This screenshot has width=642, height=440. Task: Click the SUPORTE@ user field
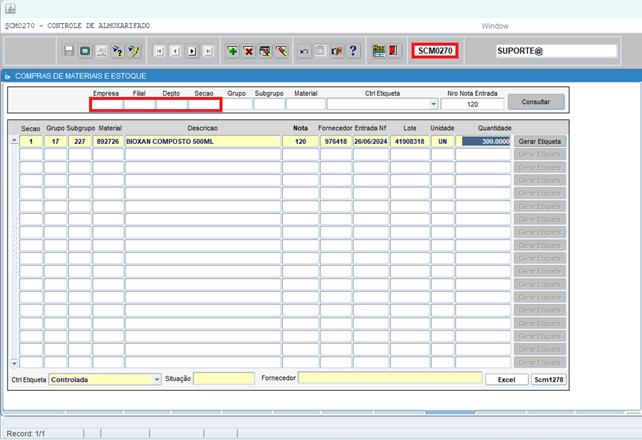[x=556, y=51]
